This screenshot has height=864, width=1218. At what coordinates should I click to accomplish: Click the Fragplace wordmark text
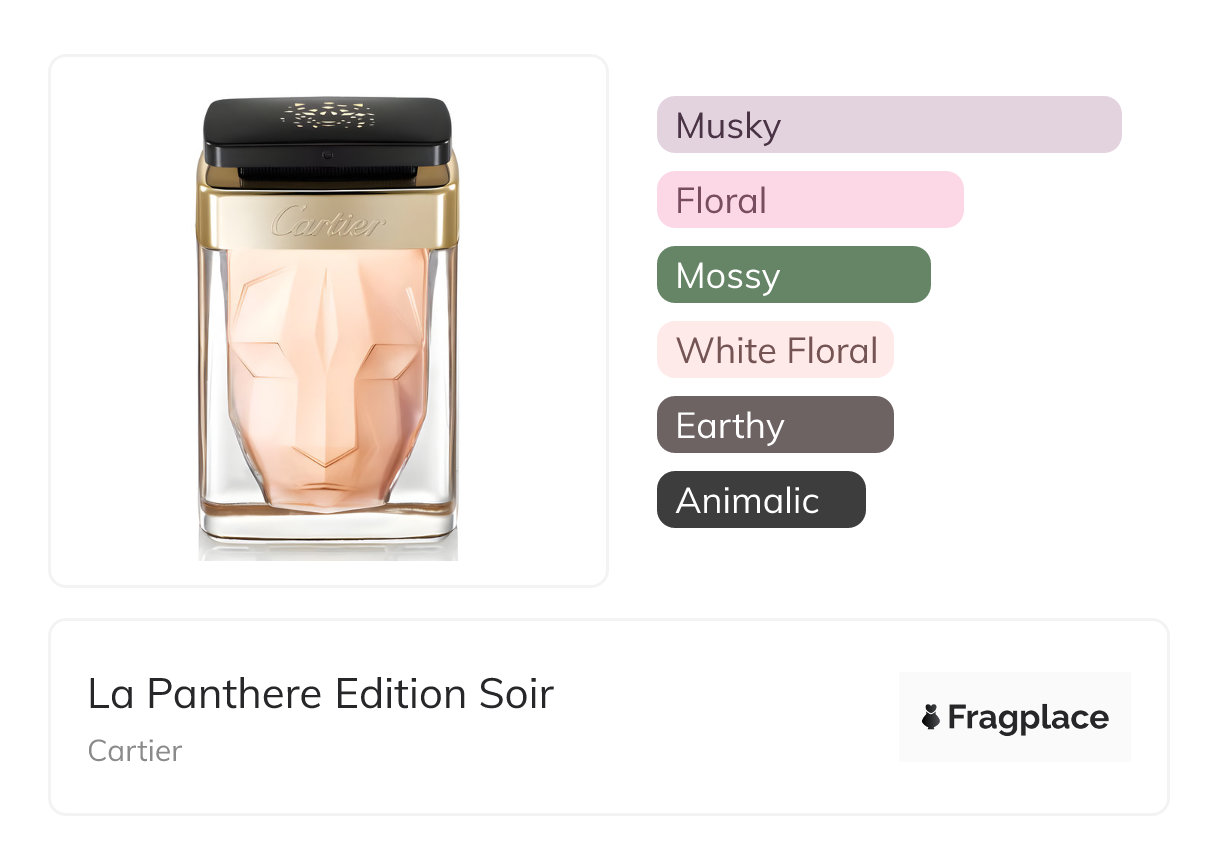(1028, 717)
